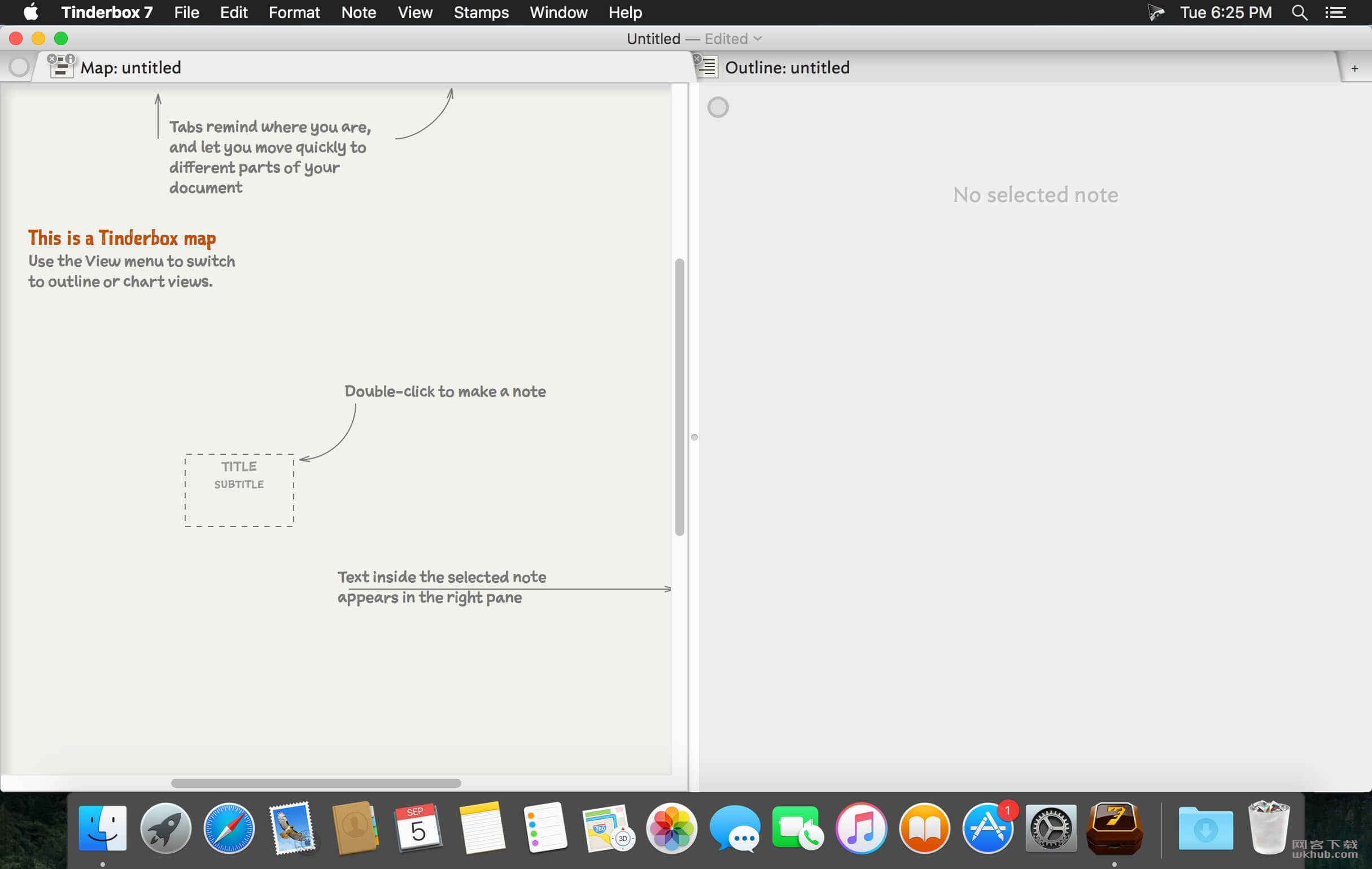This screenshot has width=1372, height=869.
Task: Open the Apple menu
Action: (30, 12)
